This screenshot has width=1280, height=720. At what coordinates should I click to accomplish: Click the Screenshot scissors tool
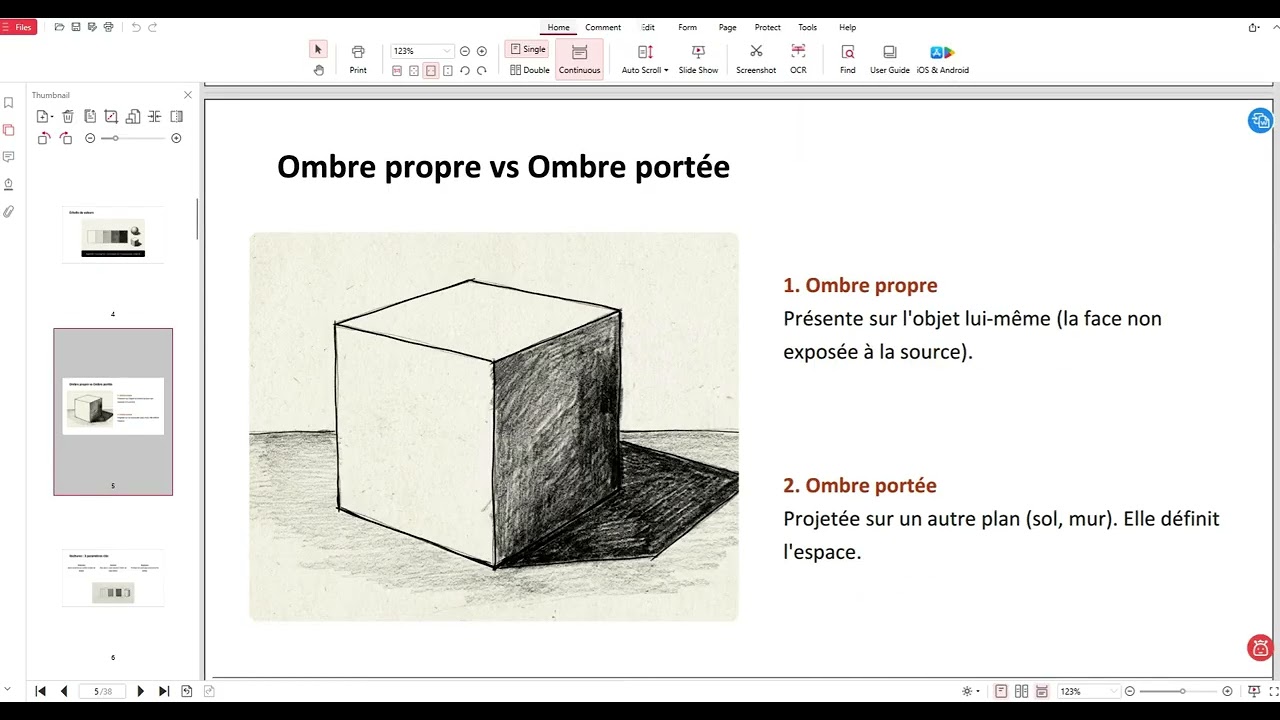click(x=756, y=60)
